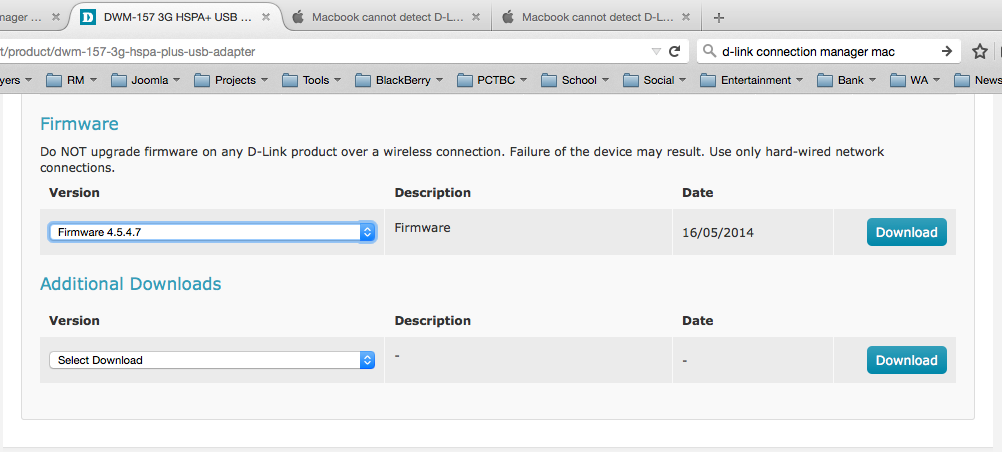Open the URL history dropdown arrow
Viewport: 1002px width, 452px height.
(x=656, y=51)
